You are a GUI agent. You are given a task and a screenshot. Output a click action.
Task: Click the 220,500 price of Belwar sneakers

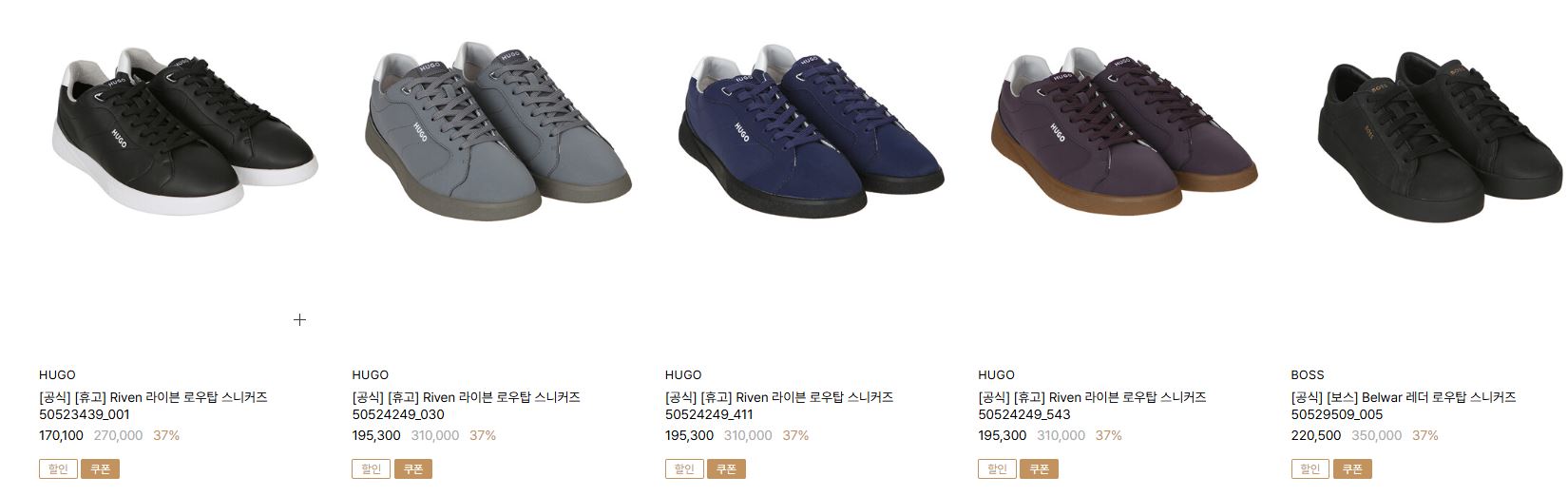pos(1316,436)
